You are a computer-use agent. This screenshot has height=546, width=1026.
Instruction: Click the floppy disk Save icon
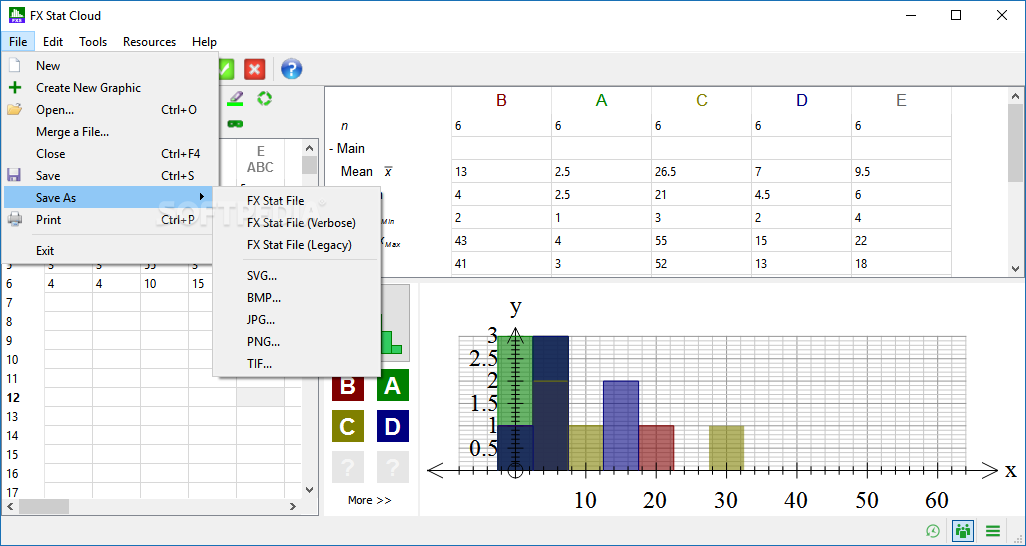[14, 175]
